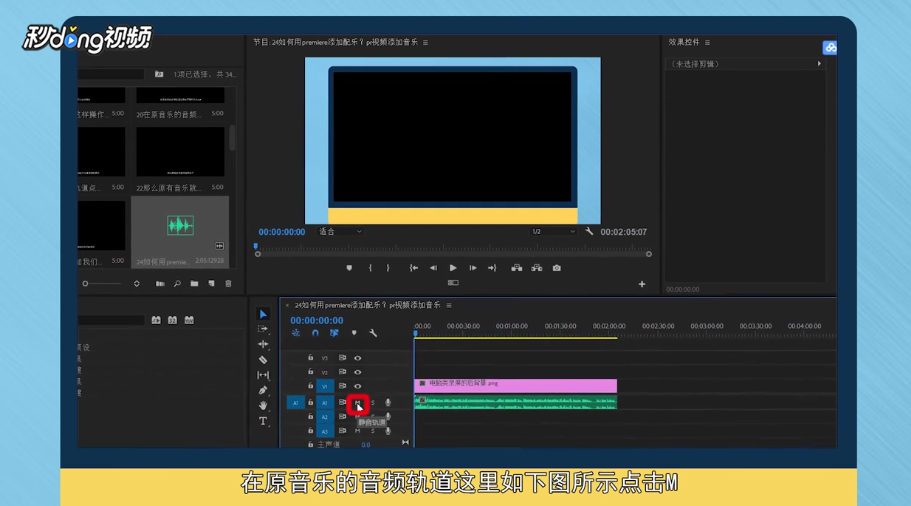Create new bin with folder icon
911x506 pixels.
(x=194, y=283)
